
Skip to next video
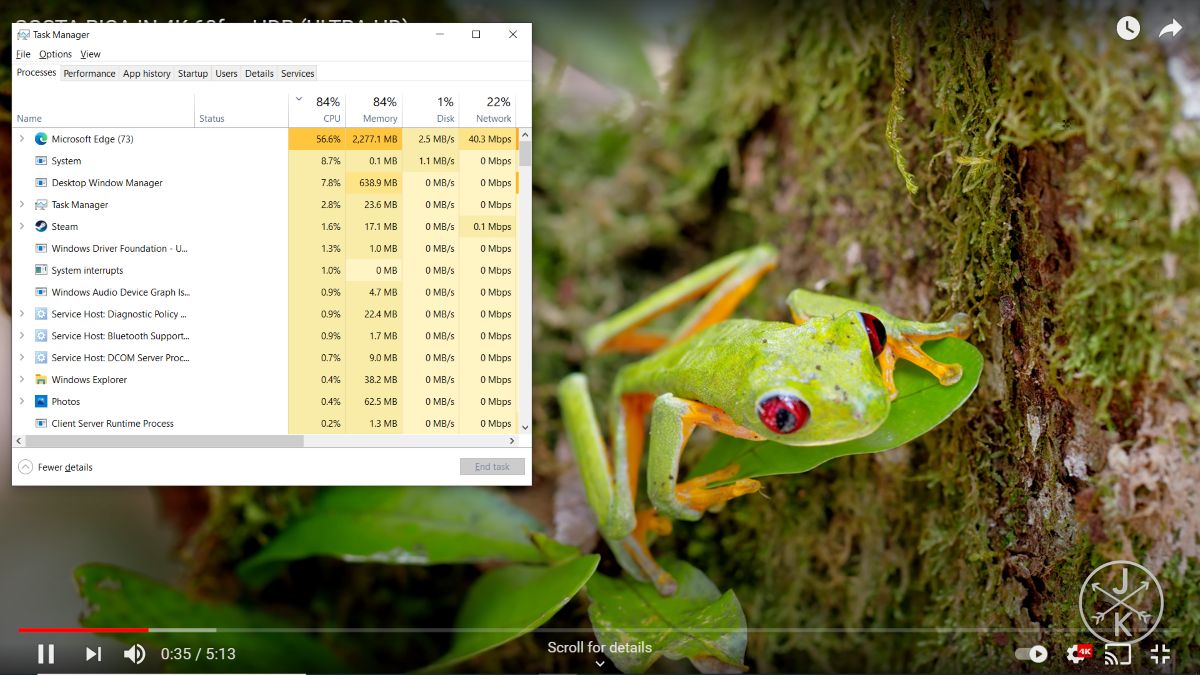tap(93, 654)
